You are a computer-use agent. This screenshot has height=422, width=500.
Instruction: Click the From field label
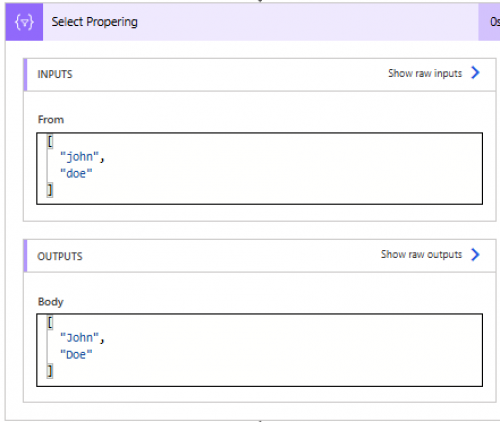tap(51, 119)
